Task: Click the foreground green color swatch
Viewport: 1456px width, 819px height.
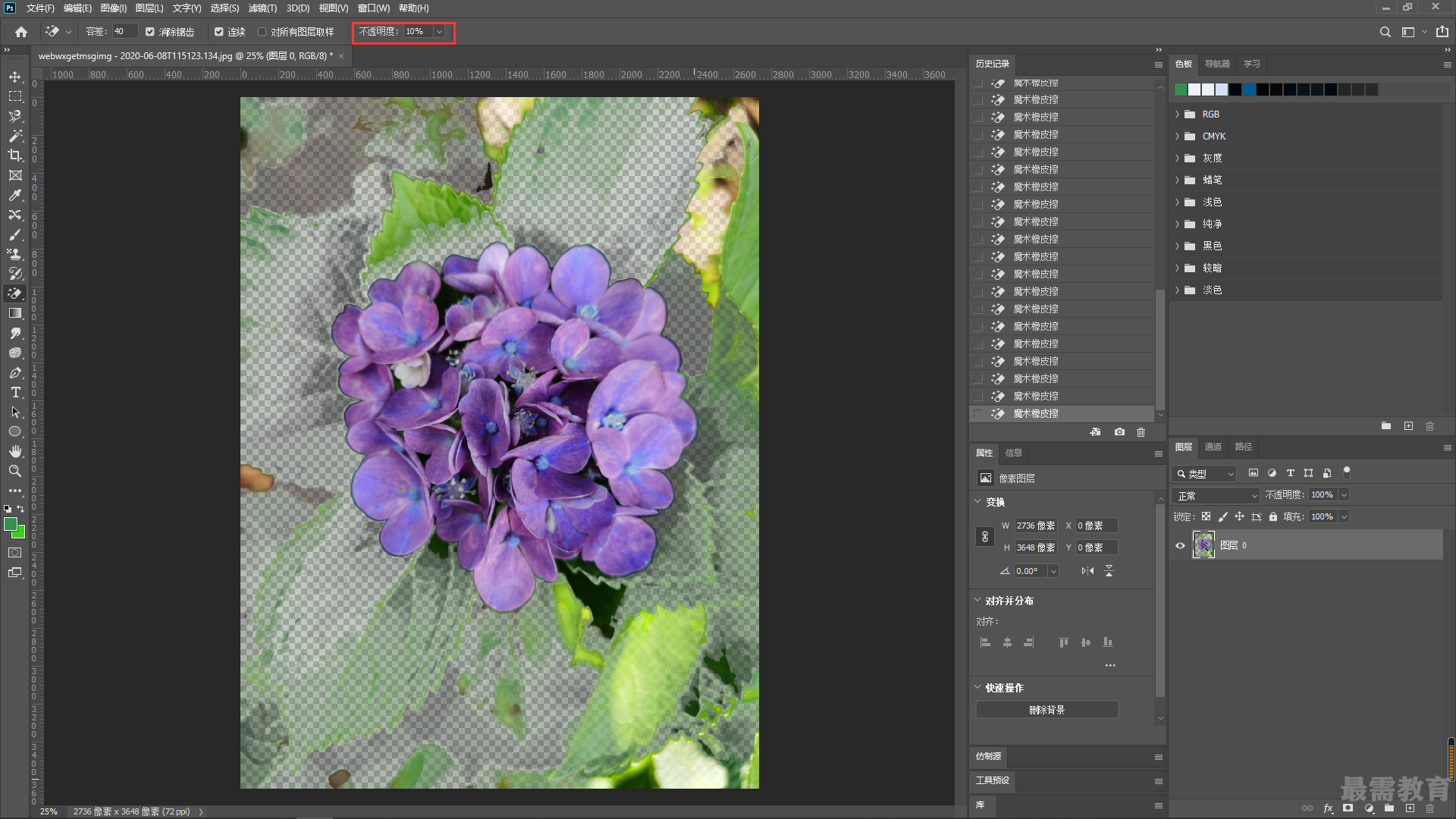Action: pos(11,525)
